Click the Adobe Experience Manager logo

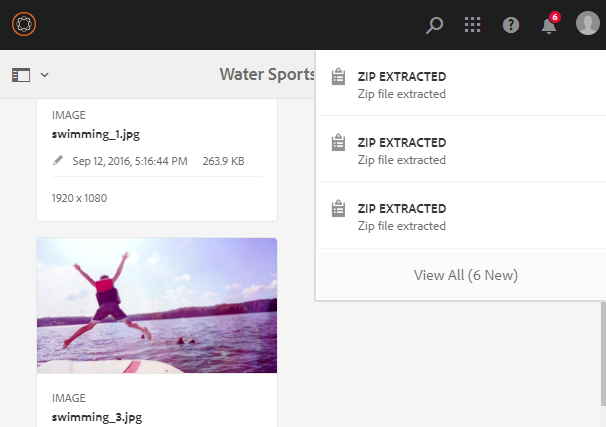pyautogui.click(x=24, y=24)
